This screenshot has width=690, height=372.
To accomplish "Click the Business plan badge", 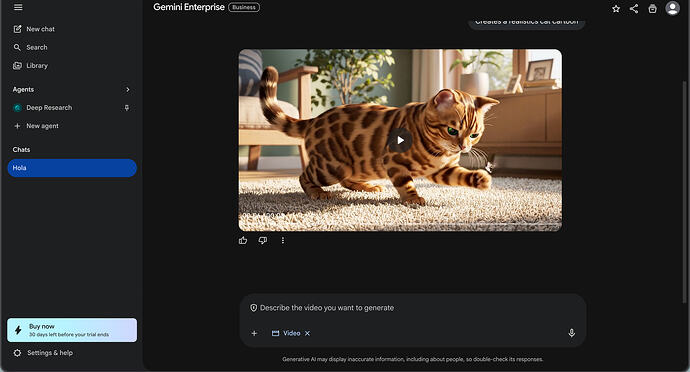I will coord(244,7).
